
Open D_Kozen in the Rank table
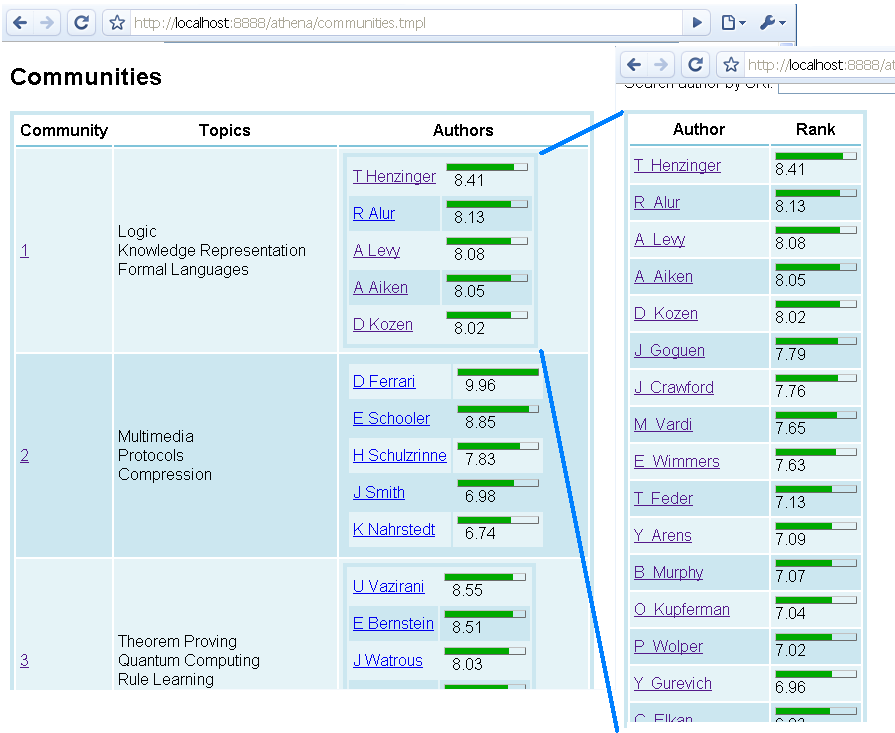[x=666, y=313]
